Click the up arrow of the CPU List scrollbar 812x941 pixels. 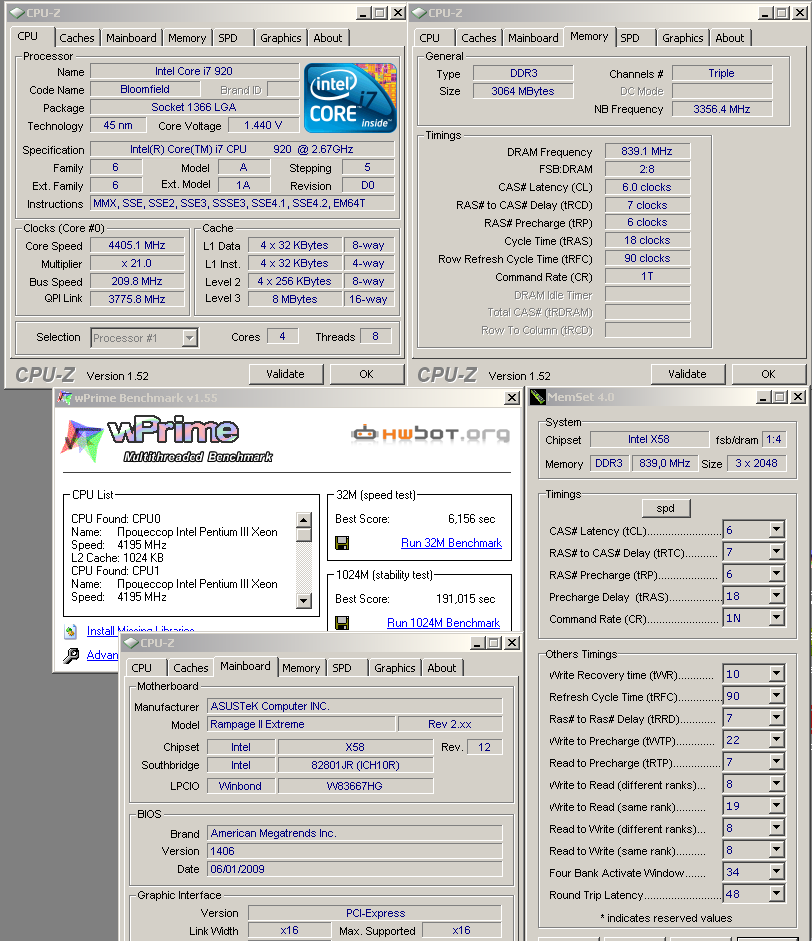point(304,520)
